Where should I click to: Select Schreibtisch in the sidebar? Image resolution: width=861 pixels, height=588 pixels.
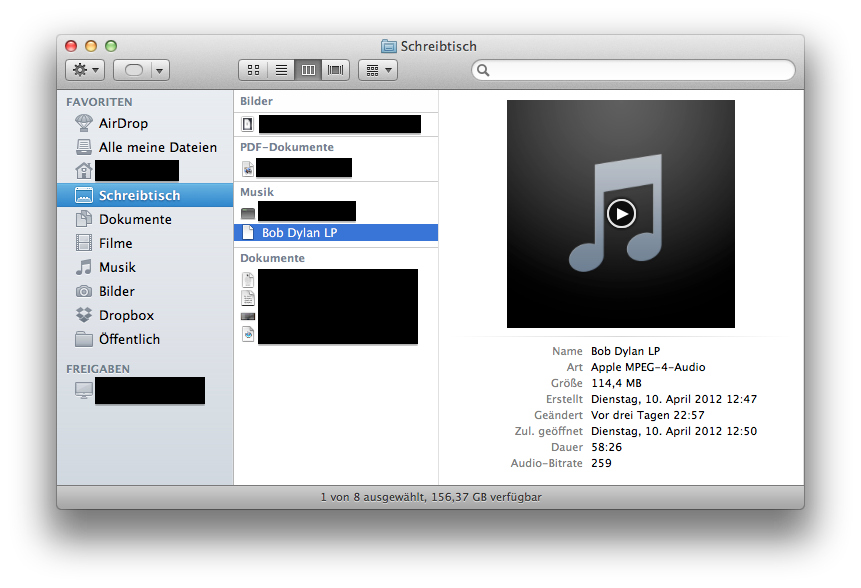(146, 195)
